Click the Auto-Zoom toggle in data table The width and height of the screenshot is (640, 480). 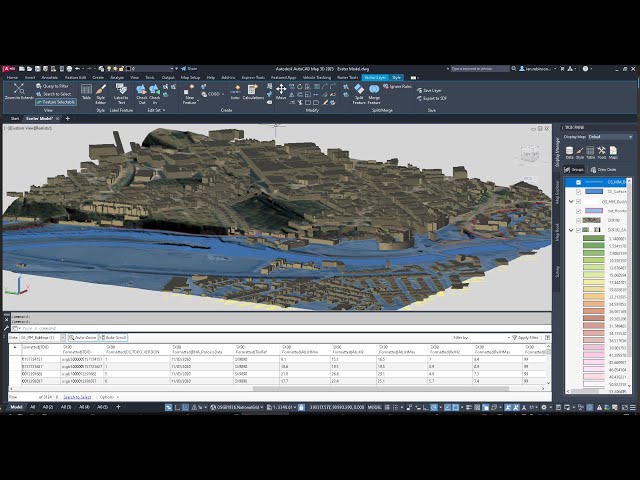click(x=83, y=338)
